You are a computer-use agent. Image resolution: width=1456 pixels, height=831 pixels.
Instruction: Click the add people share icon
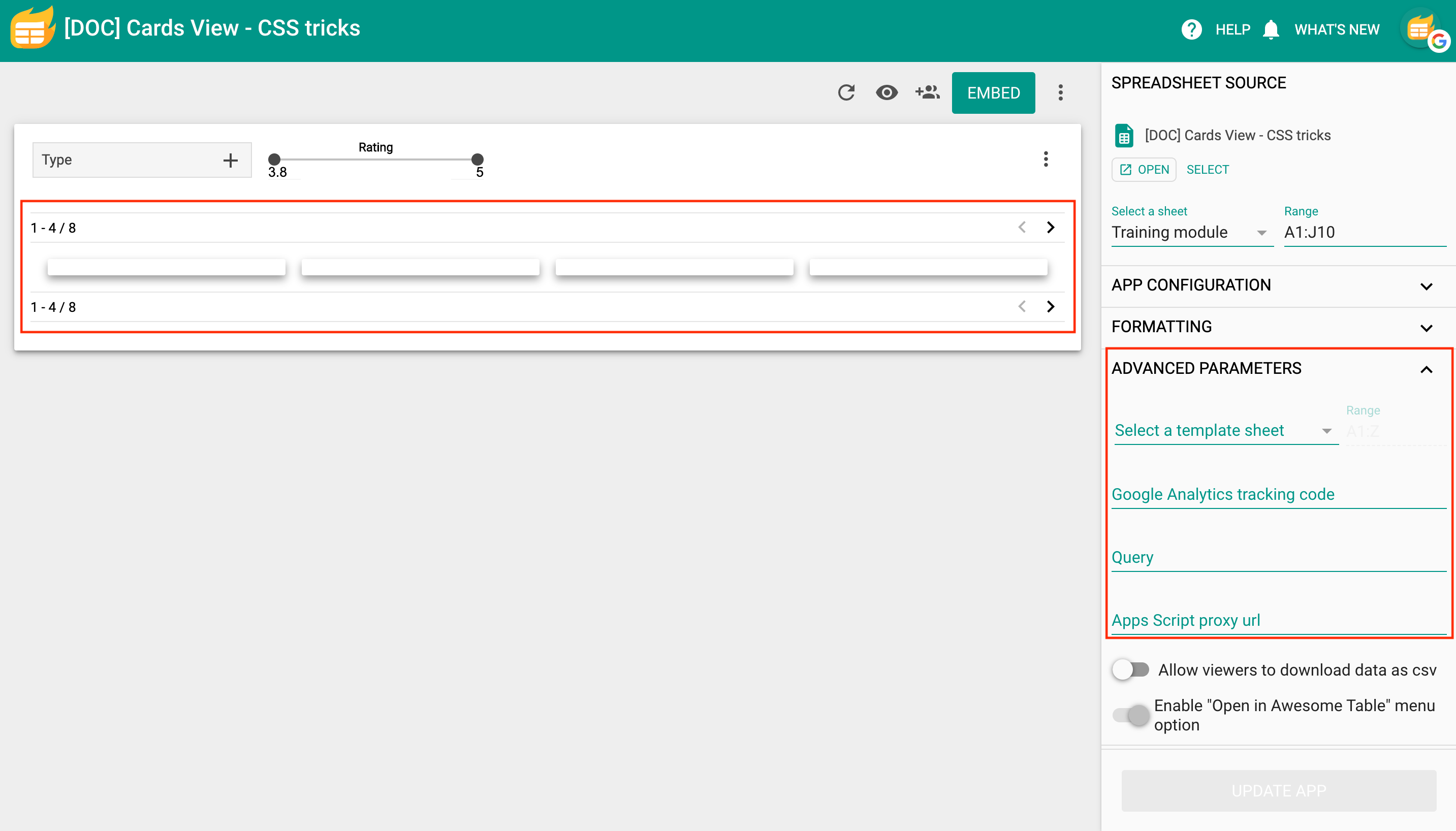(x=928, y=92)
